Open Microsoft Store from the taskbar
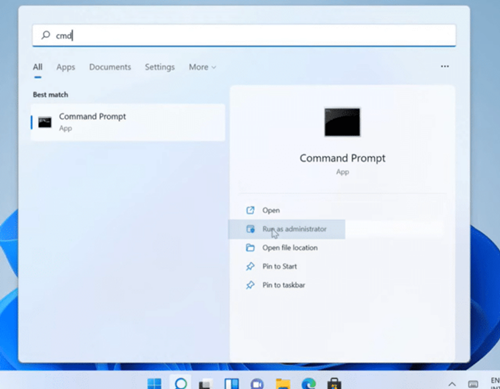The height and width of the screenshot is (389, 500). [334, 384]
